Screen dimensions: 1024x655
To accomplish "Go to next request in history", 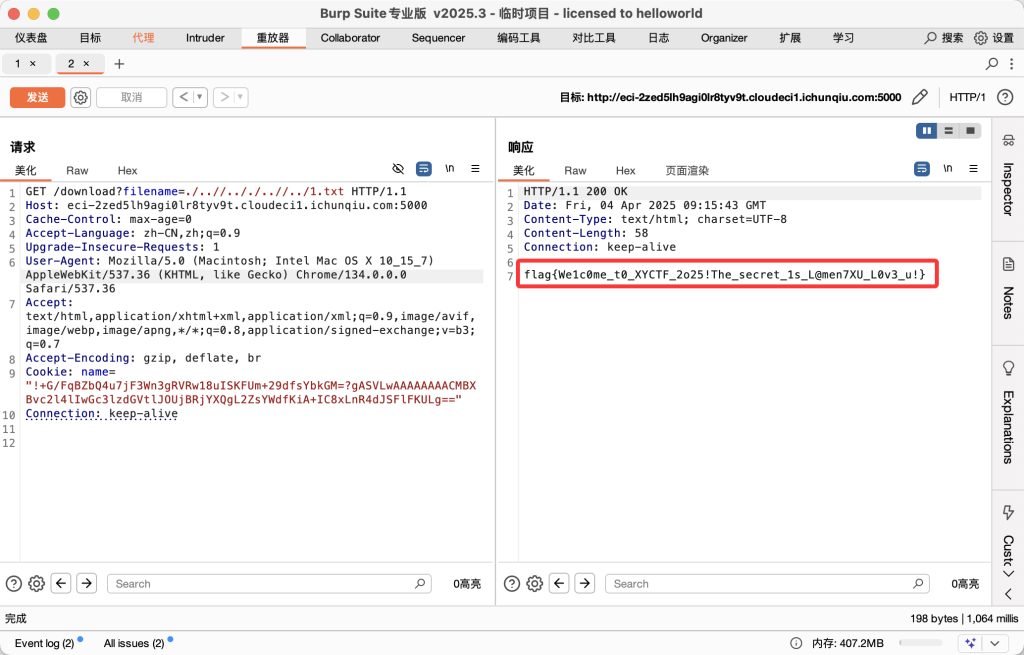I will pos(224,97).
